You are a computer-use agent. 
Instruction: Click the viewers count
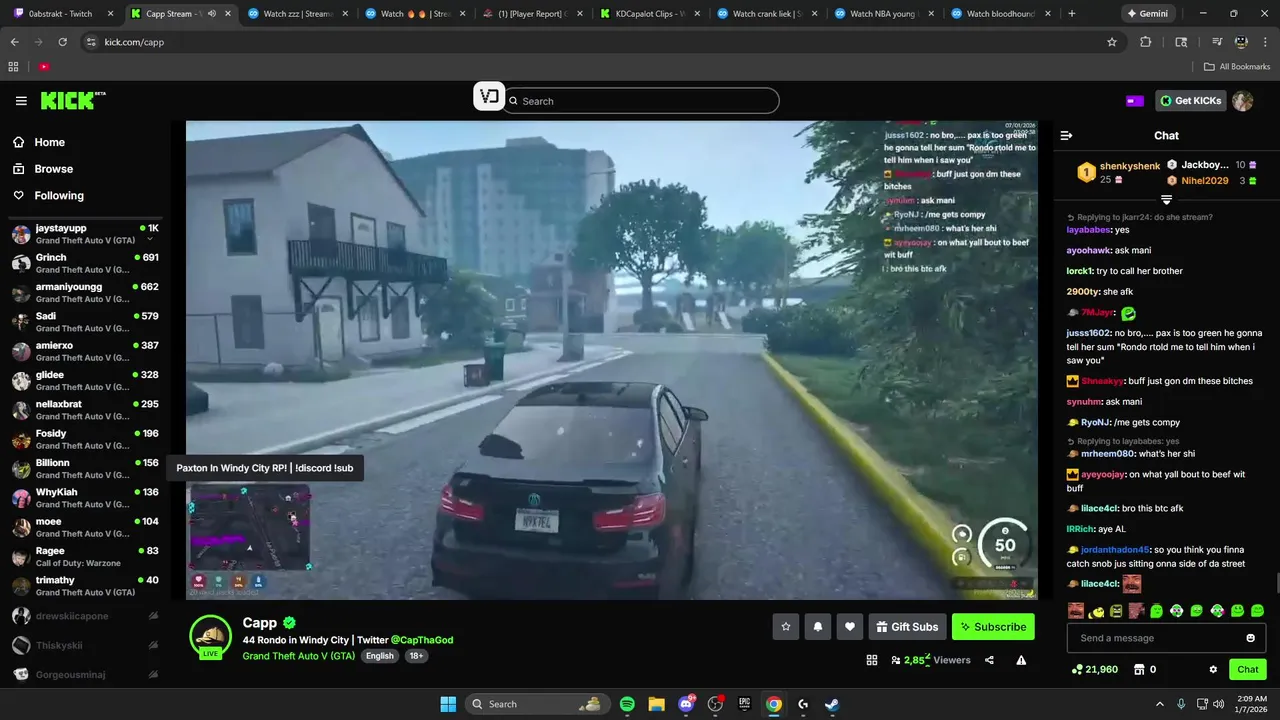[x=931, y=660]
